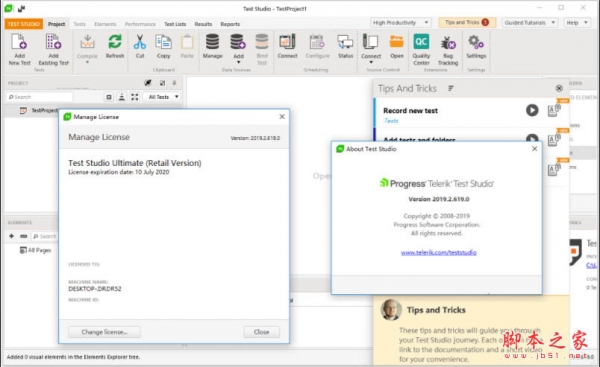Switch to the Performance ribbon tab
The height and width of the screenshot is (367, 600).
click(140, 24)
